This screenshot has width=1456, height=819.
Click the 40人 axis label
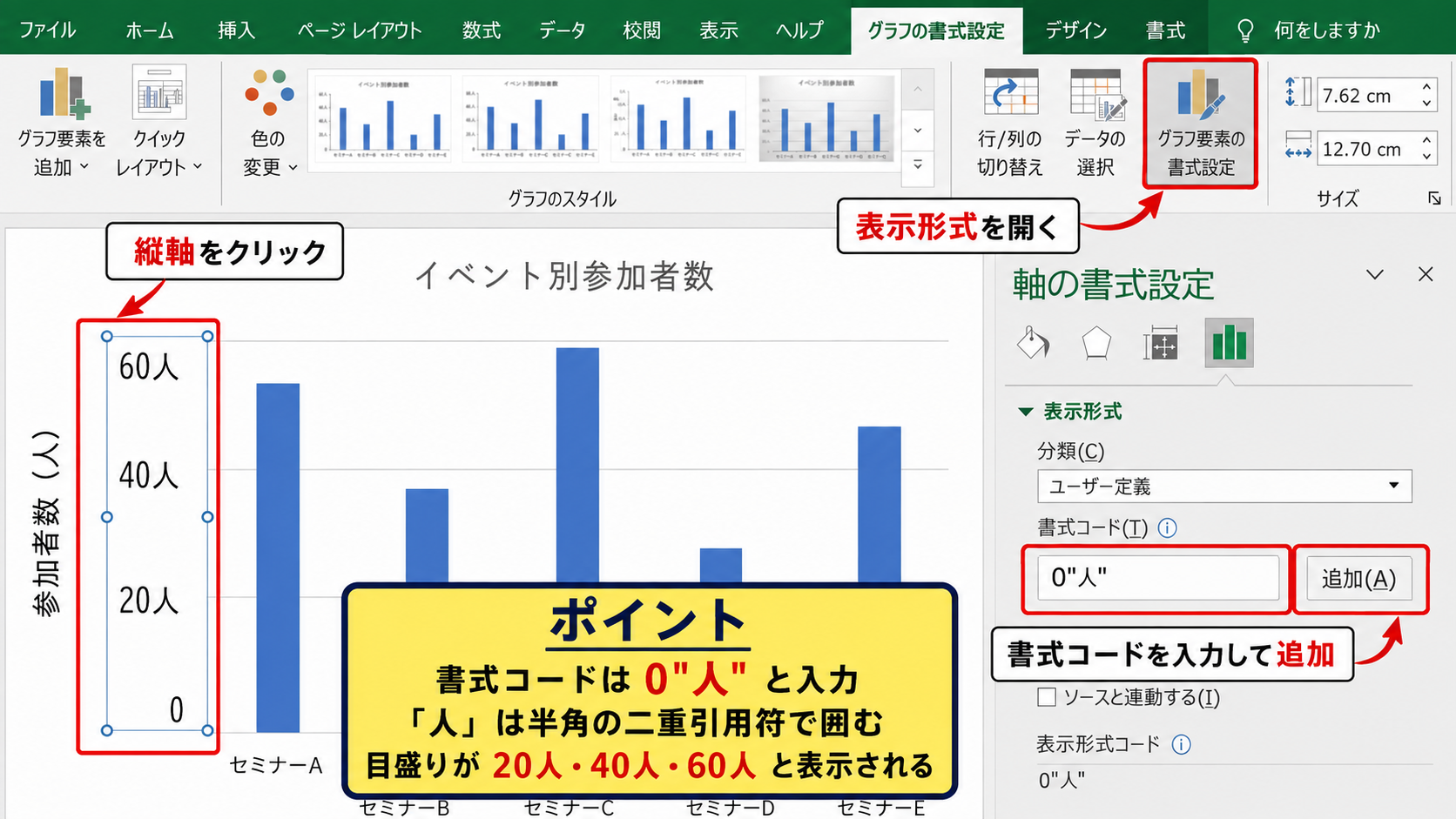coord(149,475)
